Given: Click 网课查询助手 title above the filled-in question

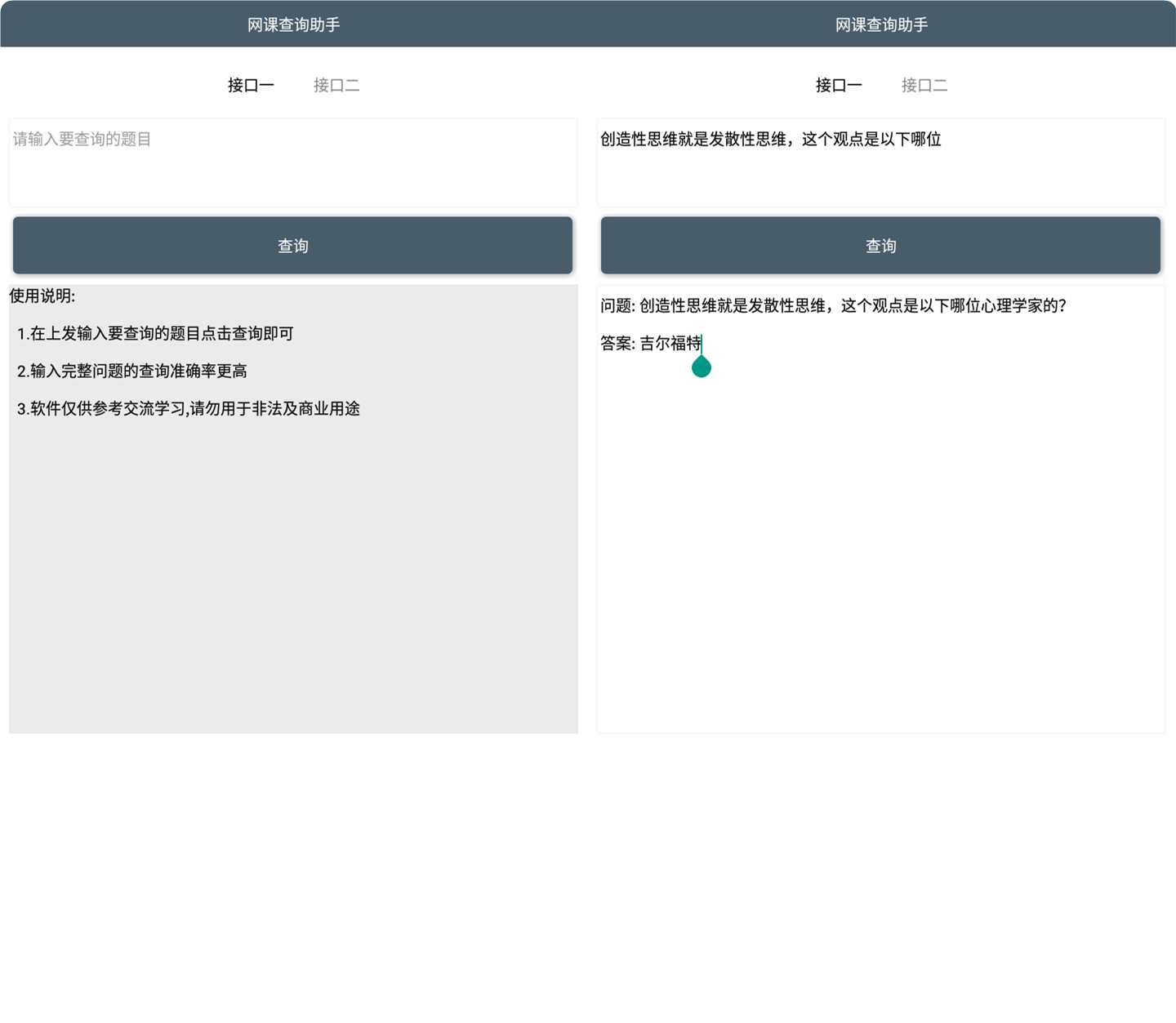Looking at the screenshot, I should [x=882, y=24].
